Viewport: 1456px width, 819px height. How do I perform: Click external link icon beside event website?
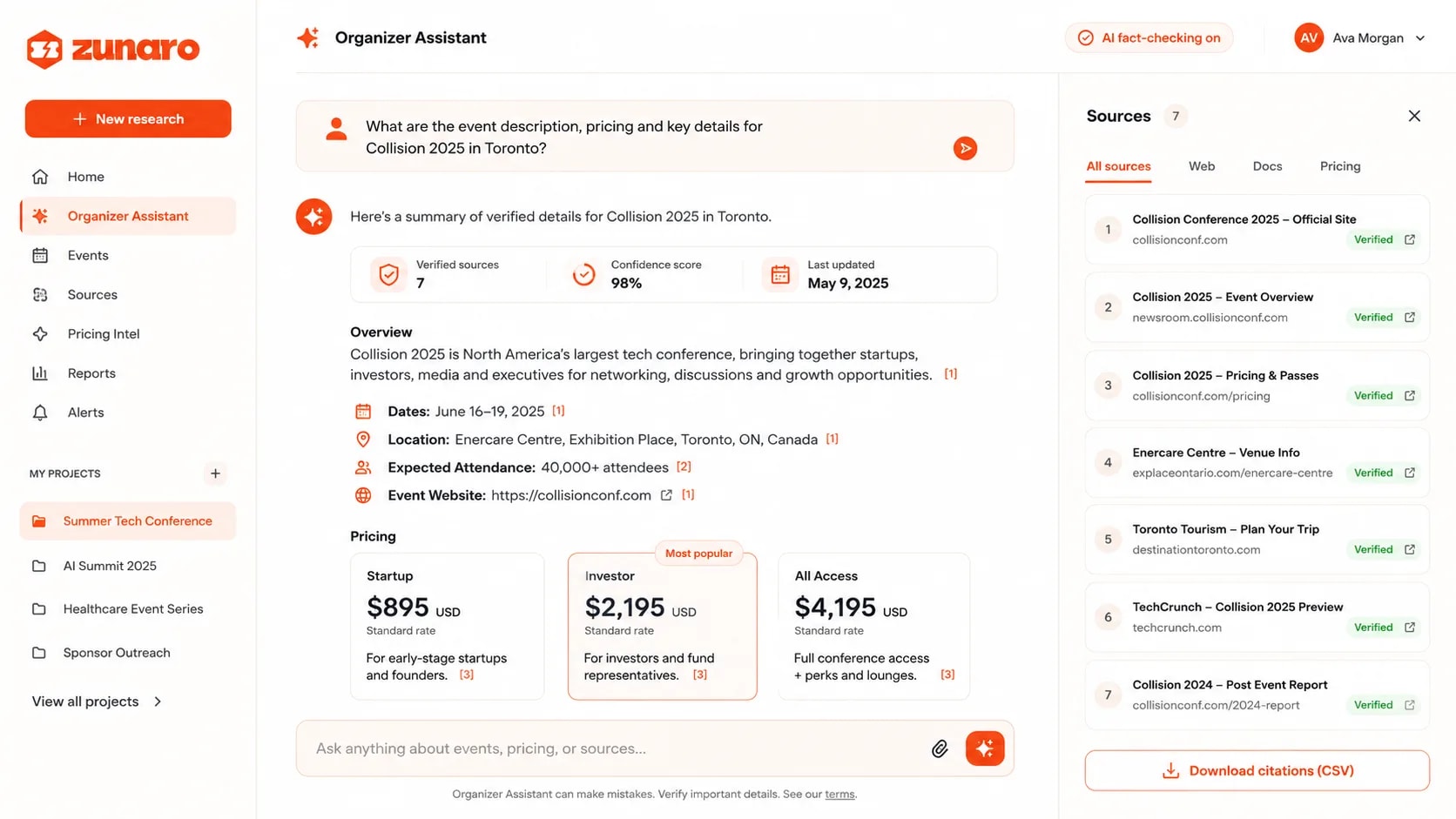(x=666, y=495)
